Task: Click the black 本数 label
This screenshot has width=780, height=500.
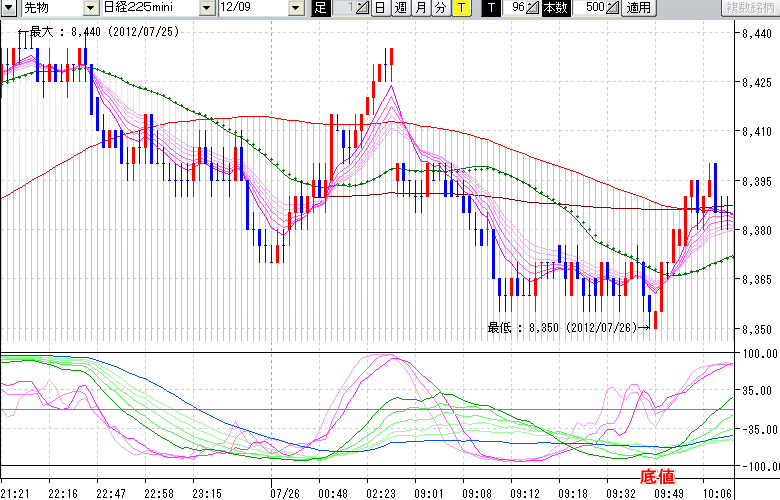Action: (556, 7)
